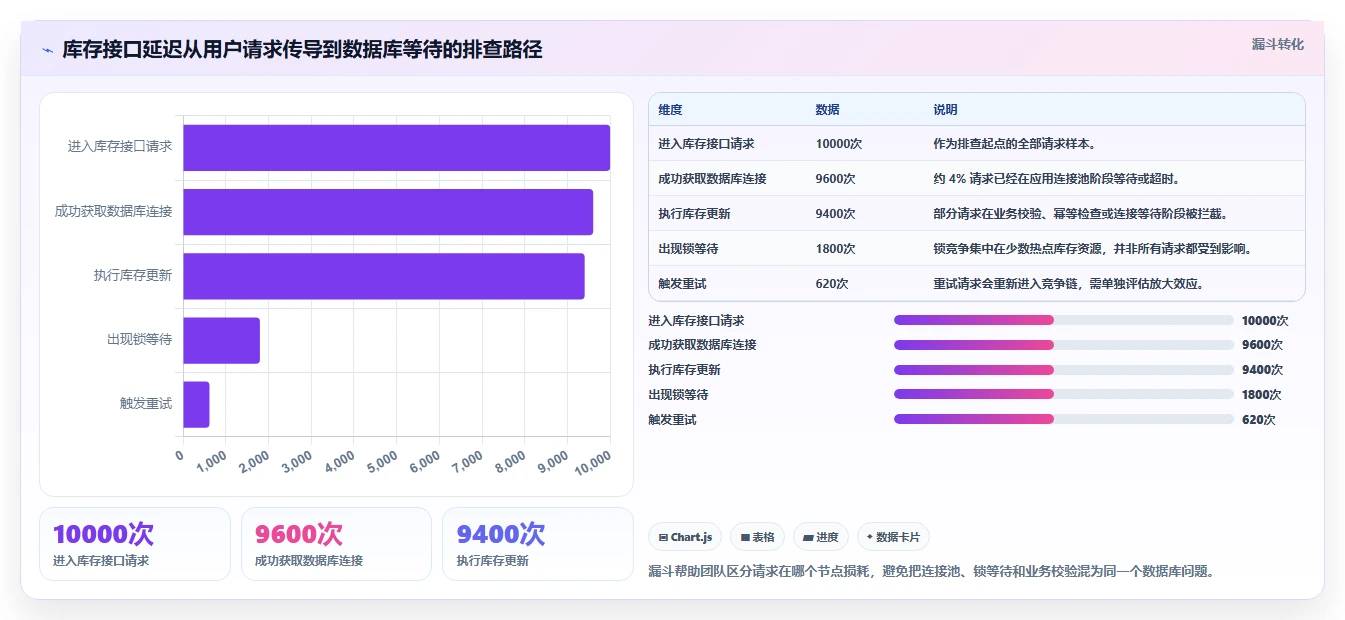1345x620 pixels.
Task: Click chart y-axis label 执行库存更新
Action: [133, 275]
